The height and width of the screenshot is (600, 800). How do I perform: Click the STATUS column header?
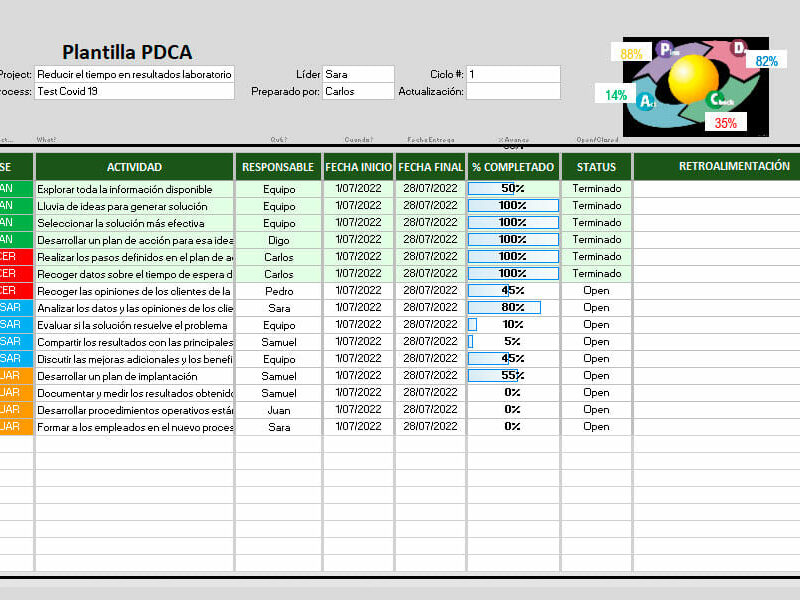point(596,167)
